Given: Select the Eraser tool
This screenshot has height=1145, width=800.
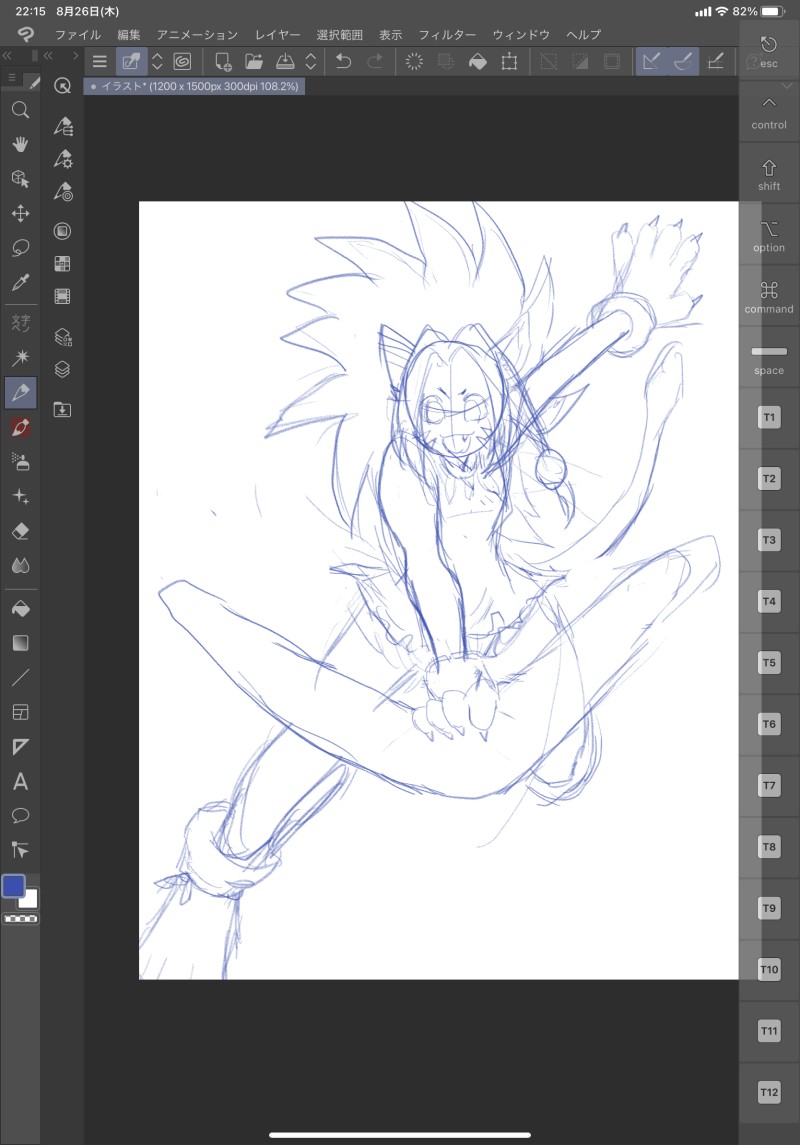Looking at the screenshot, I should [x=20, y=531].
